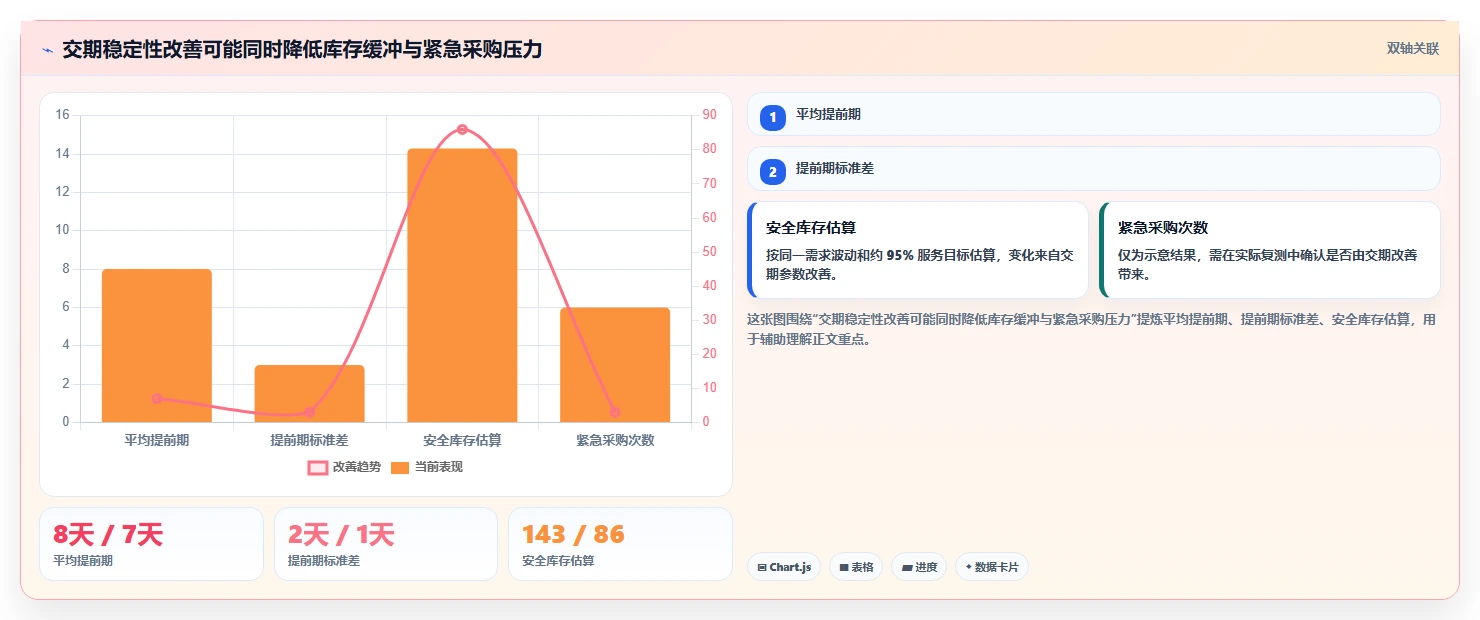This screenshot has height=620, width=1480.
Task: Click the 8天 / 7天 stat value
Action: click(x=108, y=535)
